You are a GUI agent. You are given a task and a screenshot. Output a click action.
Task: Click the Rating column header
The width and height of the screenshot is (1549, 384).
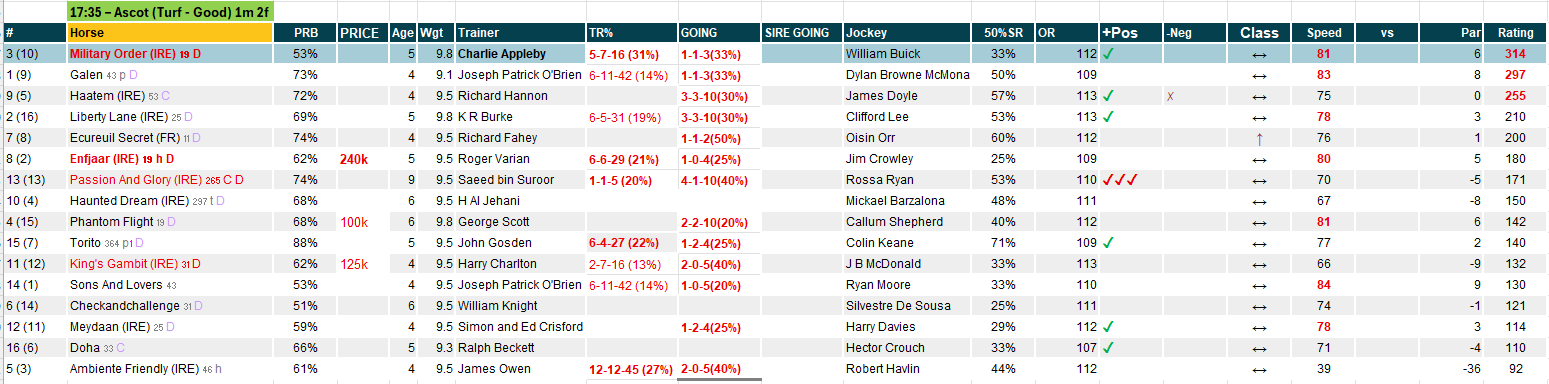coord(1515,33)
